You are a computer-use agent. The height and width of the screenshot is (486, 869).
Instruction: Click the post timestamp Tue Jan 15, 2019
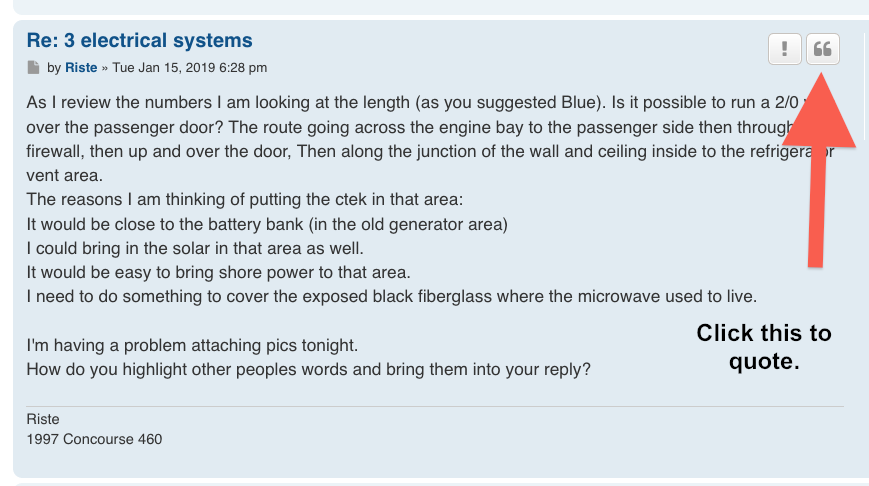click(x=190, y=68)
